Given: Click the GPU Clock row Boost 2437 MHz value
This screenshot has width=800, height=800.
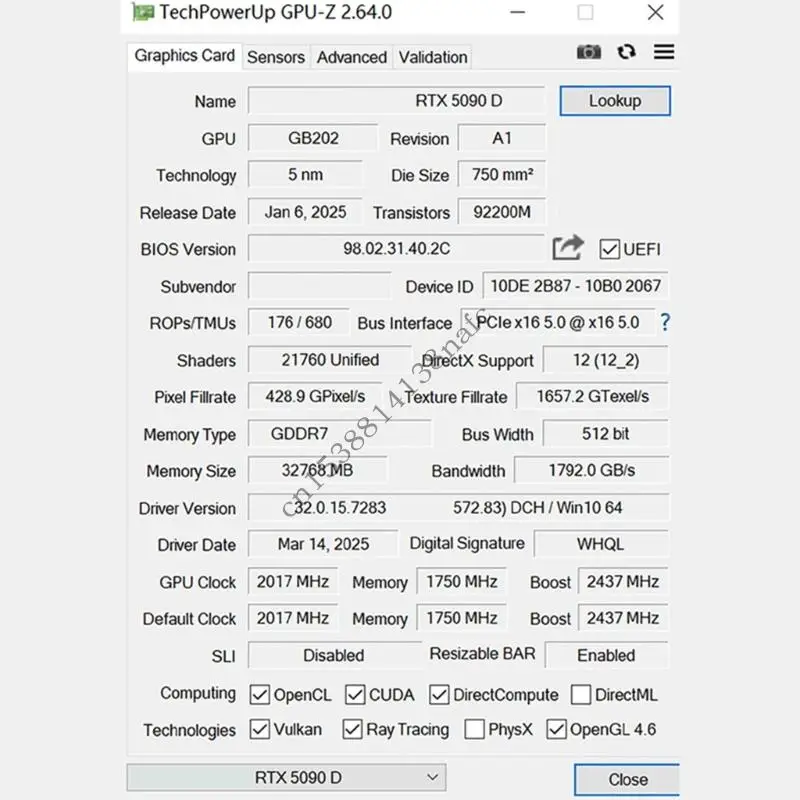Looking at the screenshot, I should coord(623,581).
